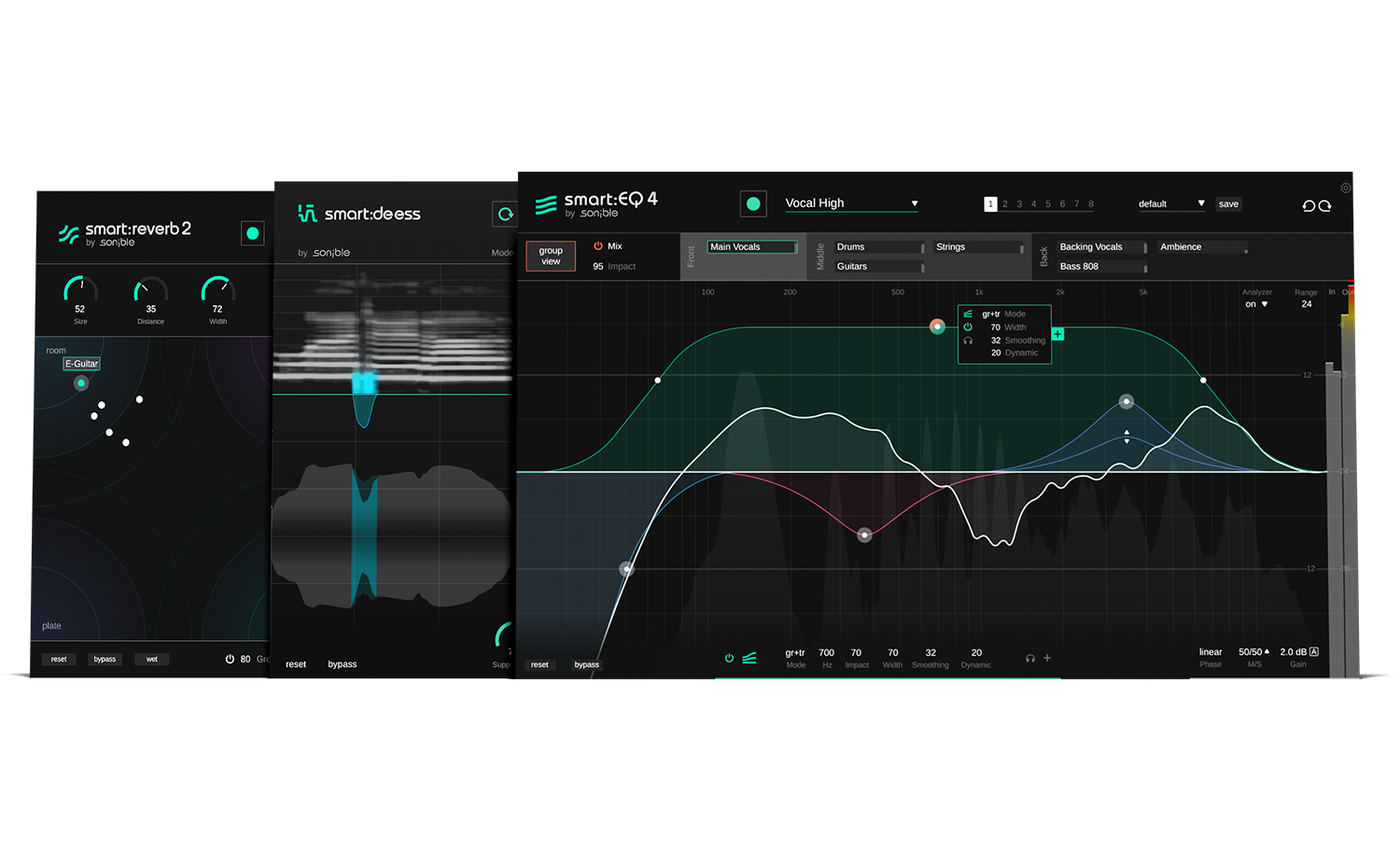This screenshot has width=1400, height=851.
Task: Expand the default preset dropdown
Action: pos(1171,203)
